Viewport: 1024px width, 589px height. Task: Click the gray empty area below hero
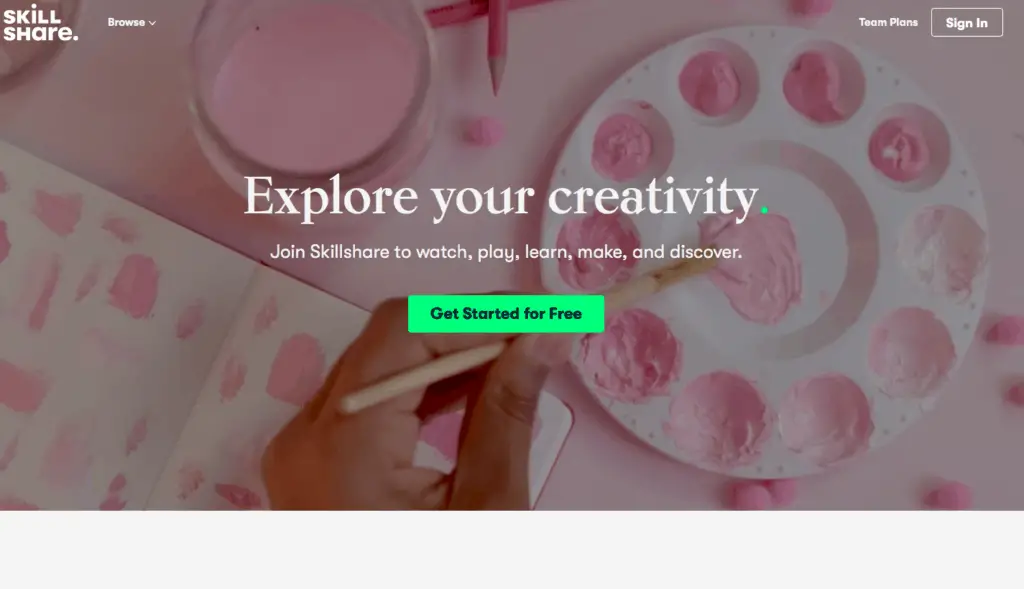pyautogui.click(x=512, y=550)
